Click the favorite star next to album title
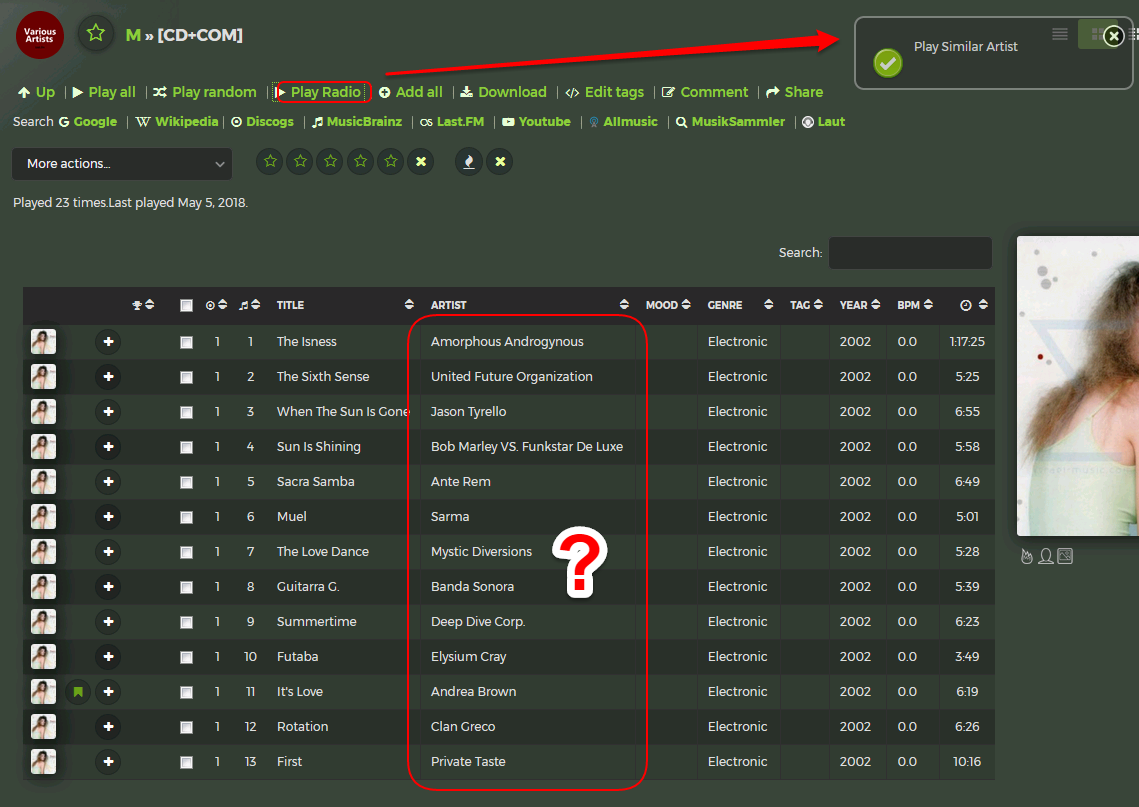 (95, 33)
